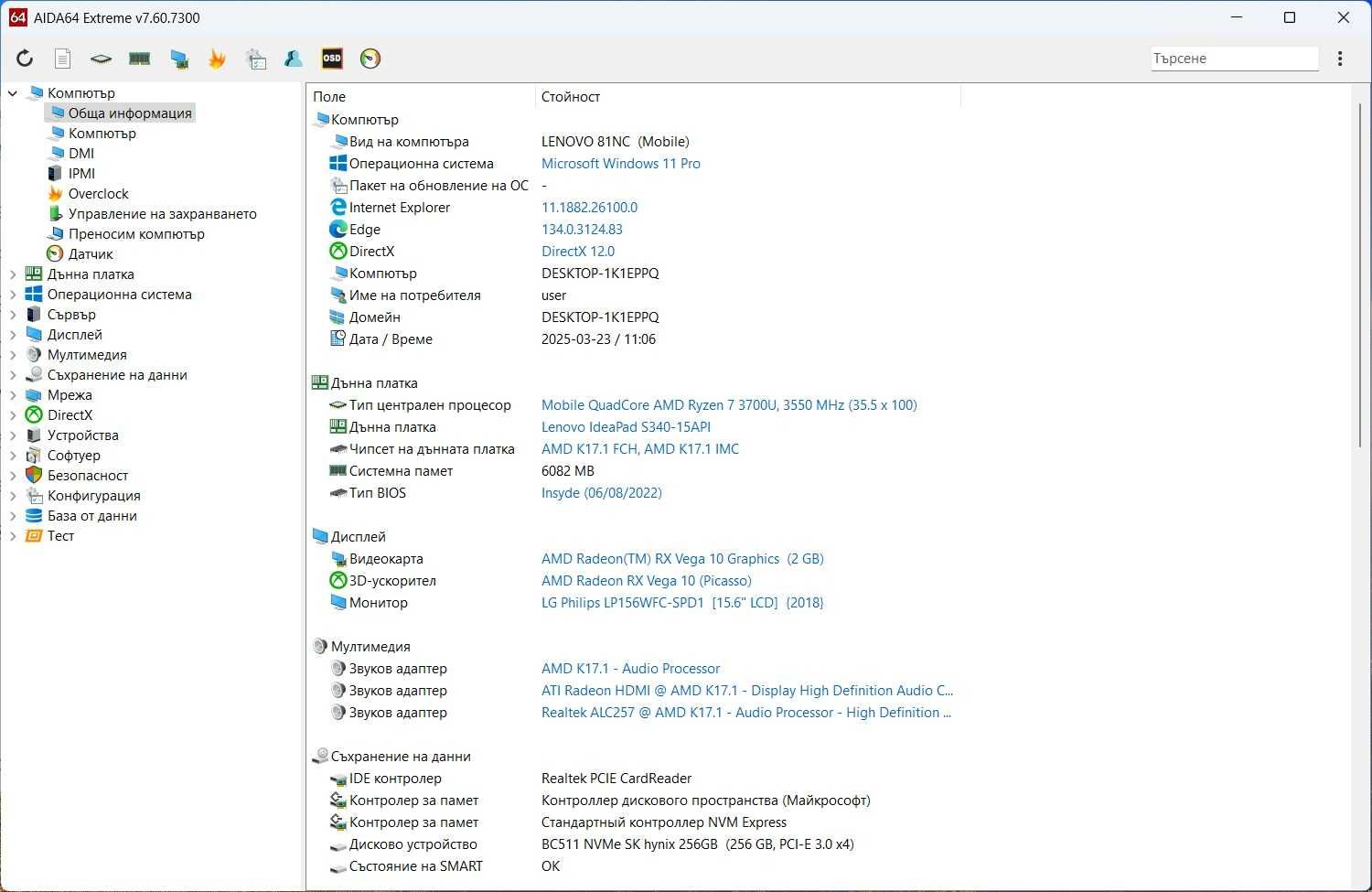Open the ATI Radeon HDMI audio link
Image resolution: width=1372 pixels, height=892 pixels.
point(747,691)
